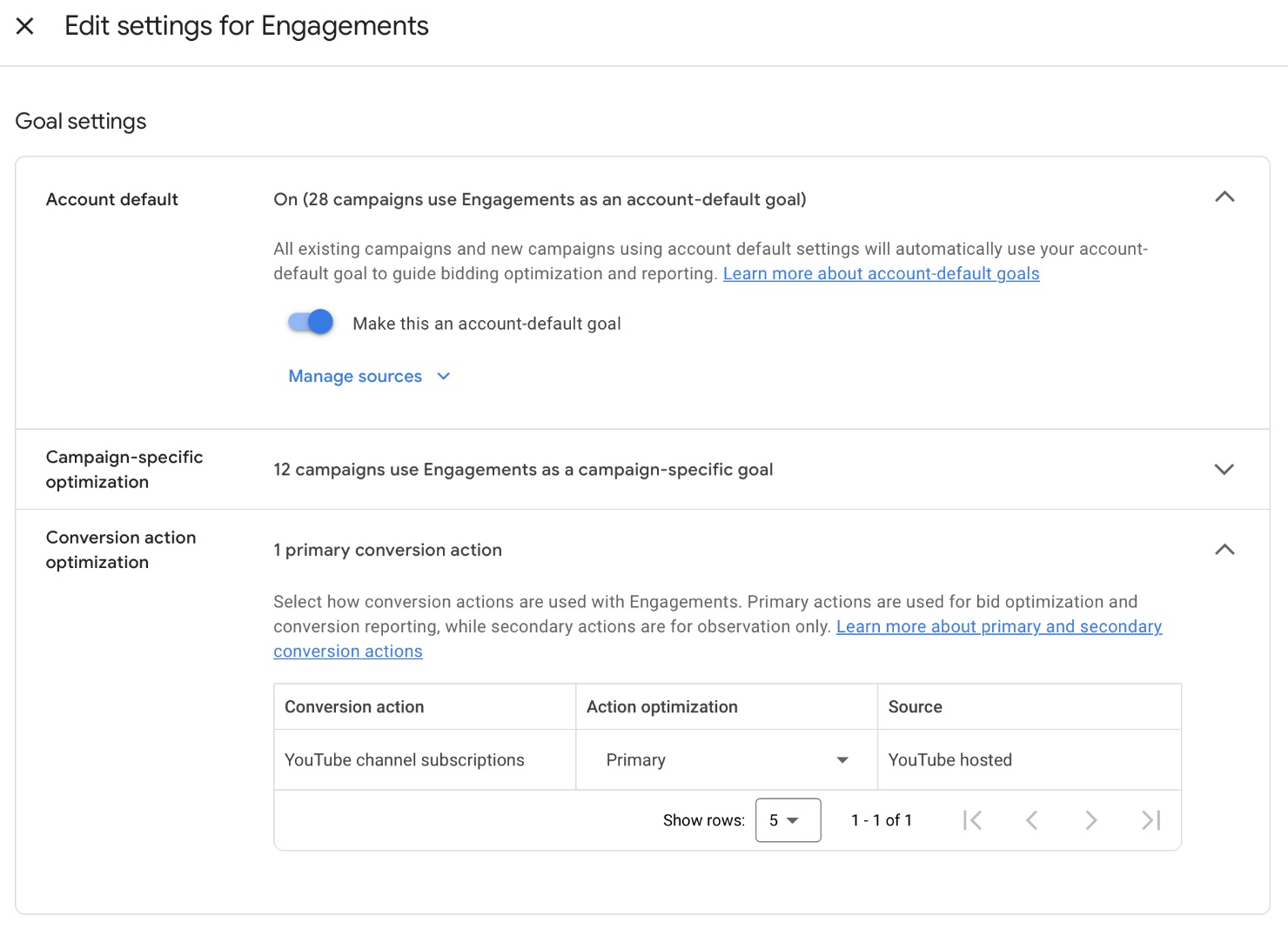The width and height of the screenshot is (1288, 929).
Task: Disable the account-default goal toggle
Action: click(x=310, y=322)
